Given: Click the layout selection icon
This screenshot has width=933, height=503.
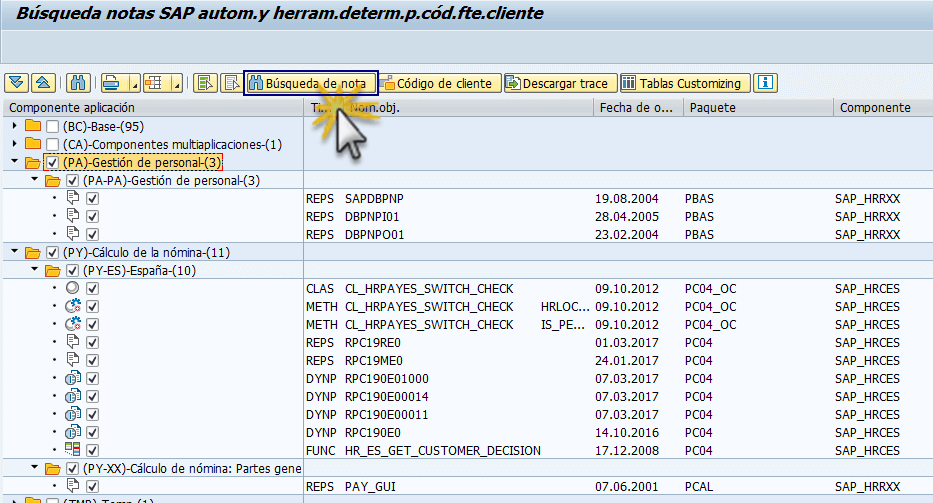Looking at the screenshot, I should 155,83.
